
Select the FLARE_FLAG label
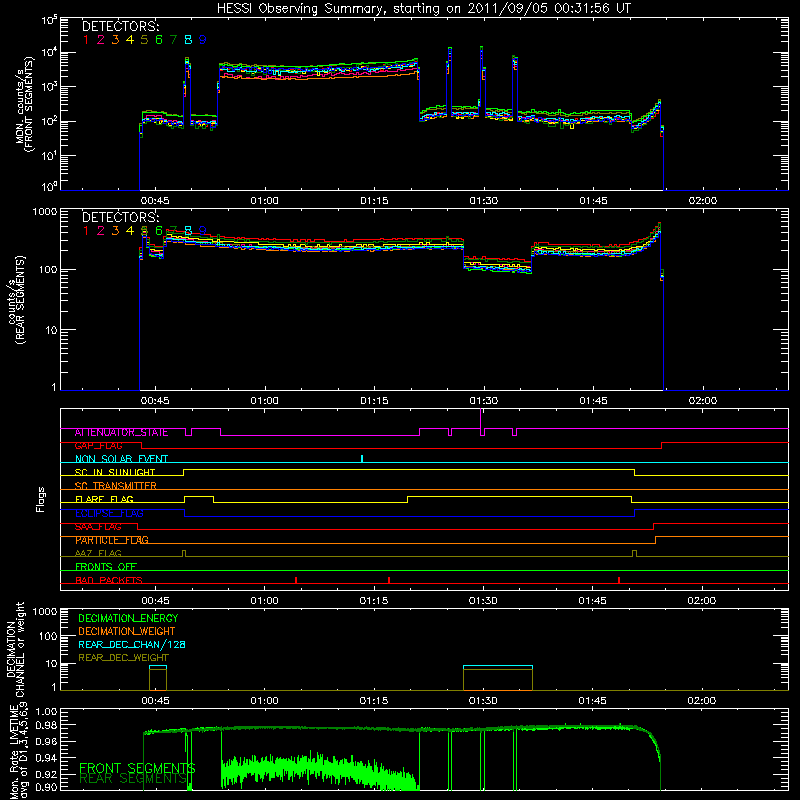point(104,499)
